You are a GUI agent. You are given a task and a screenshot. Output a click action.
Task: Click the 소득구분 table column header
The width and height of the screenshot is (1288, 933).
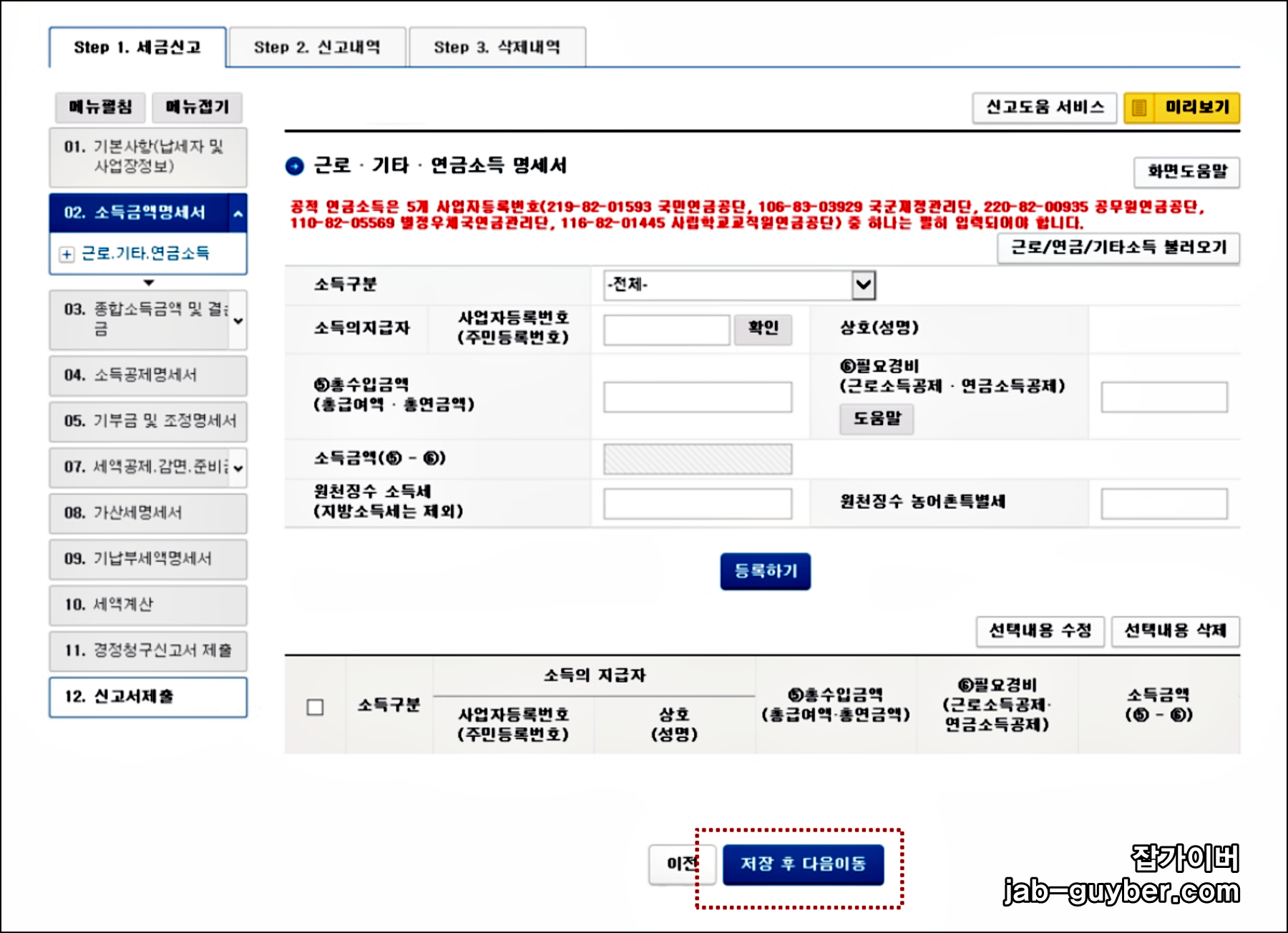[389, 705]
